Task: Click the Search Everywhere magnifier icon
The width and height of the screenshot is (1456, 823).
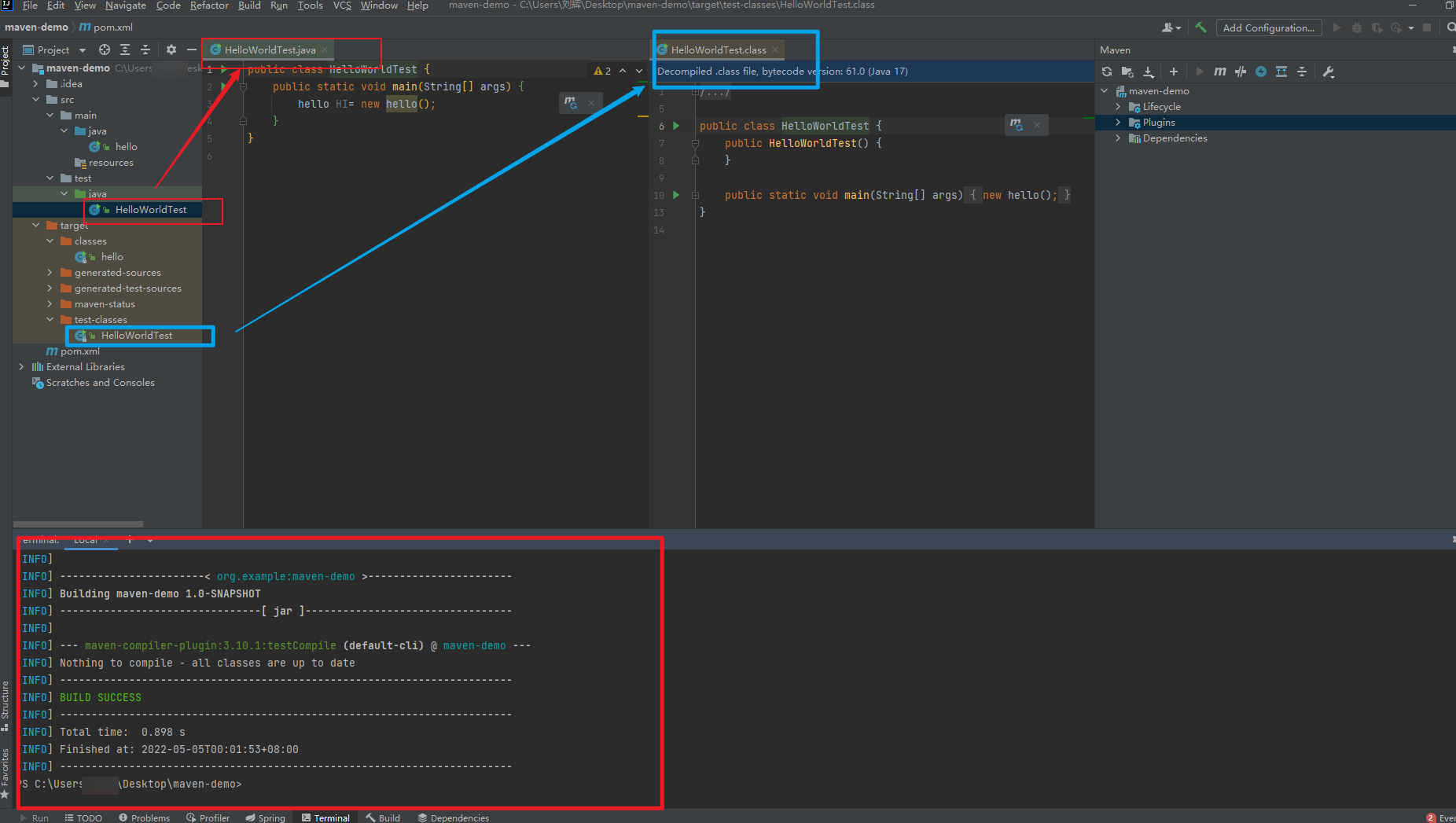Action: pyautogui.click(x=1450, y=28)
